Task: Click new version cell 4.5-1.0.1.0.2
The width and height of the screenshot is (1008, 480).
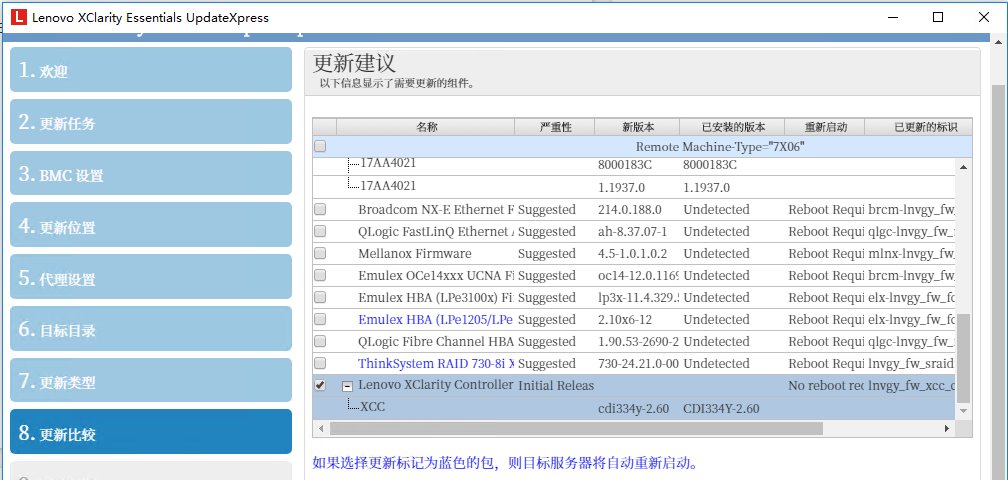Action: coord(633,253)
